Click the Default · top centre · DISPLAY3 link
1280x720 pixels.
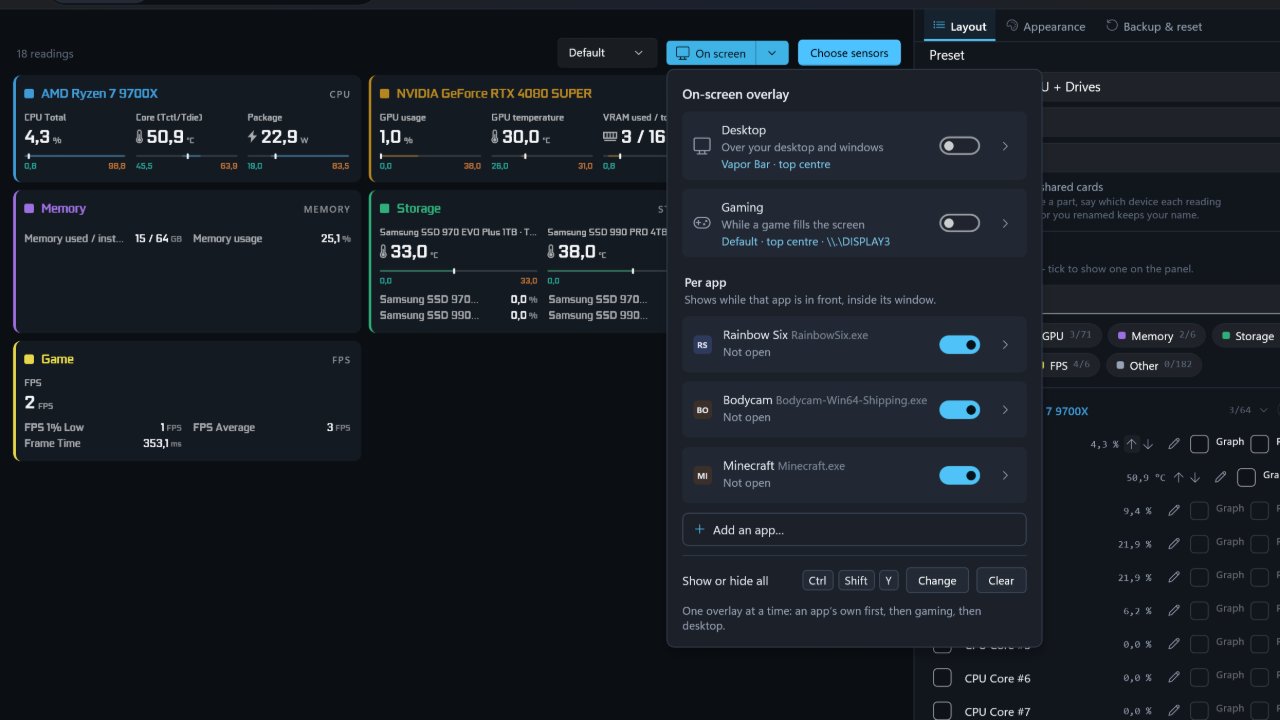(x=806, y=242)
